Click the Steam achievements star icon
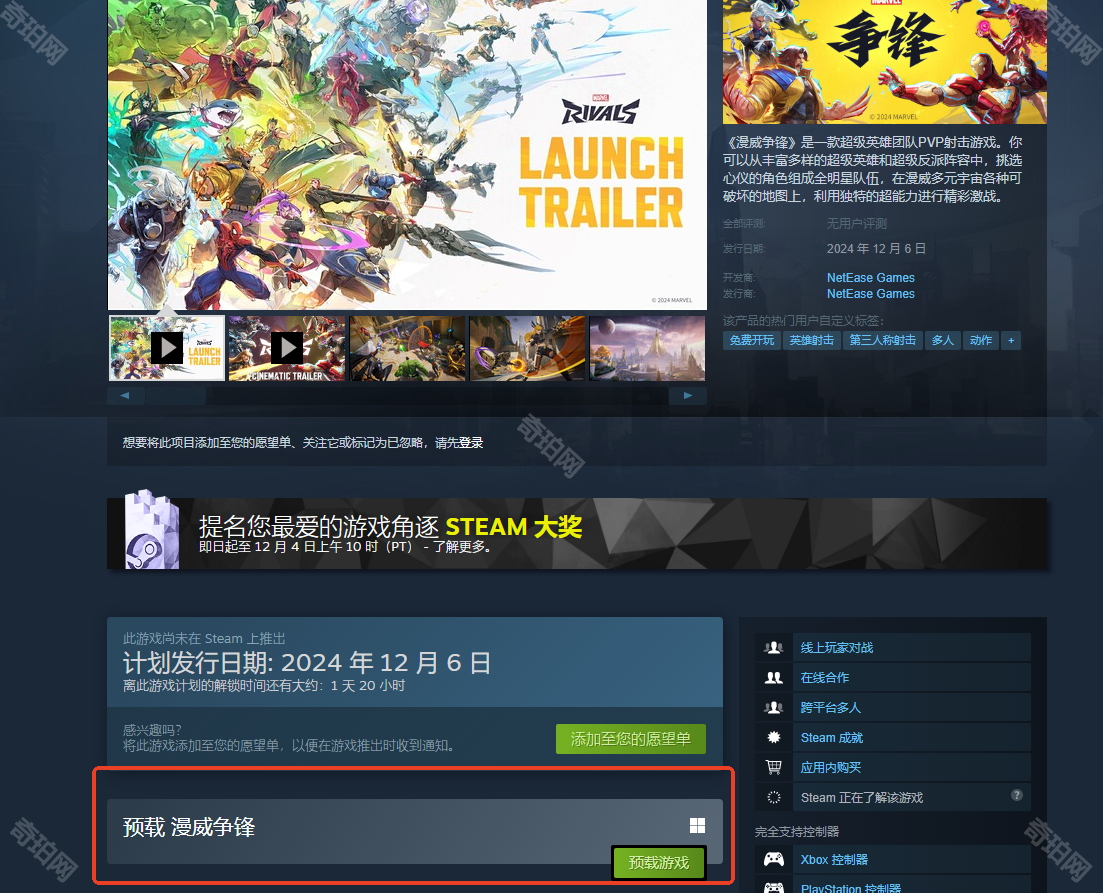This screenshot has width=1103, height=893. (x=773, y=738)
